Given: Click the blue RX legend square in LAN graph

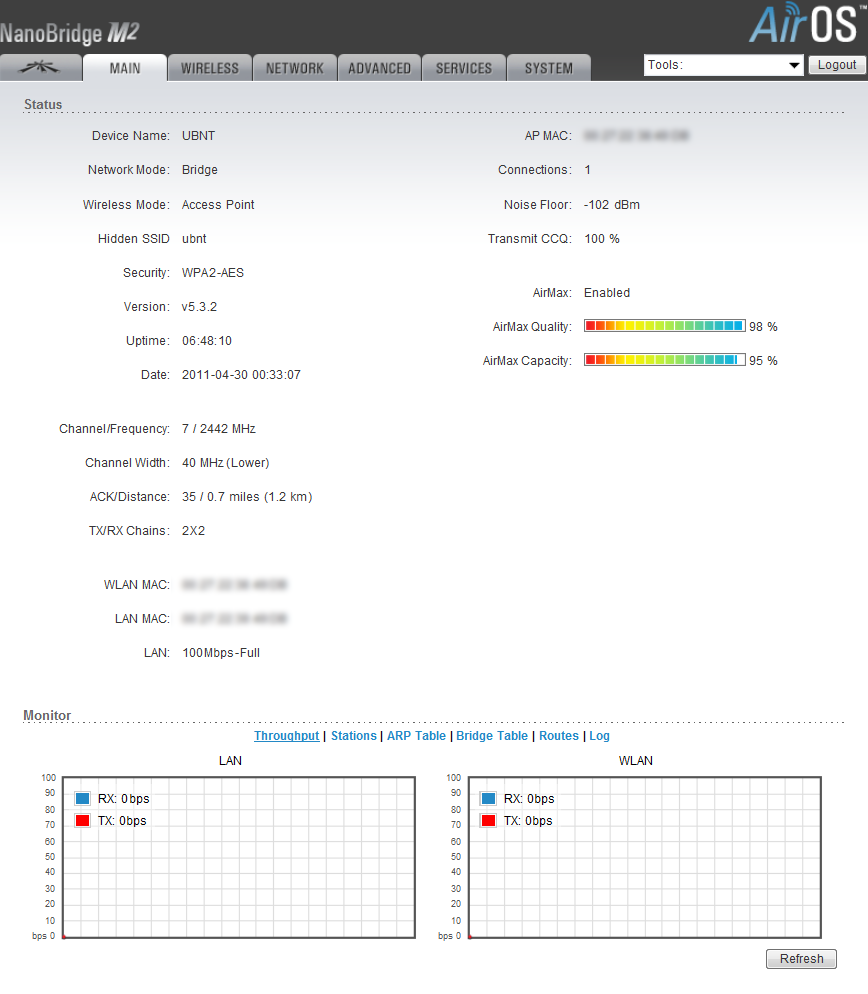Looking at the screenshot, I should tap(83, 799).
